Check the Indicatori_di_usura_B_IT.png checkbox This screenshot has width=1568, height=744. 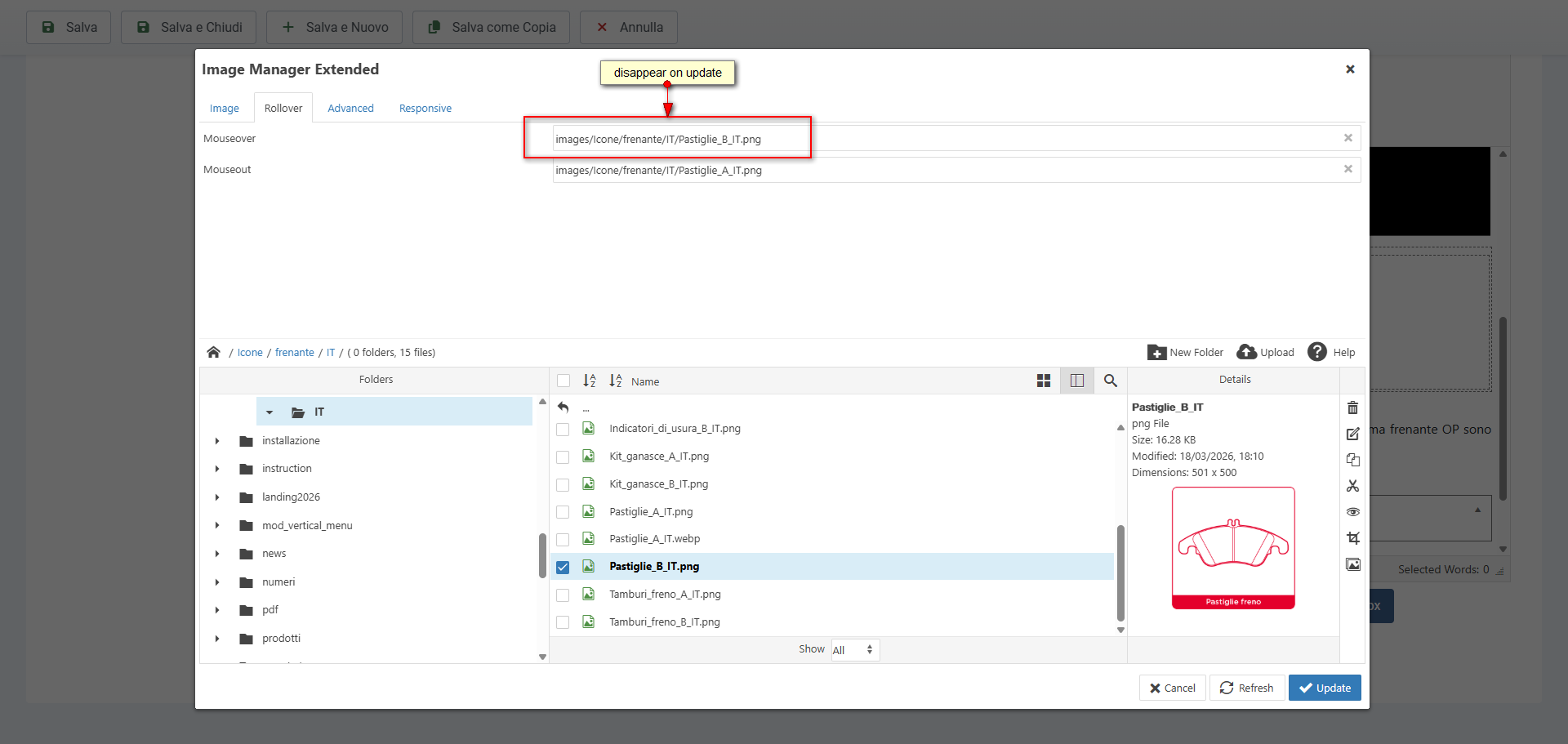(x=563, y=429)
